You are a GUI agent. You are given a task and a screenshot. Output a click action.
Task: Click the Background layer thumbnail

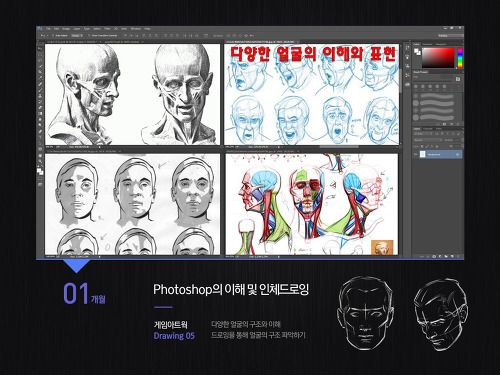pyautogui.click(x=423, y=154)
